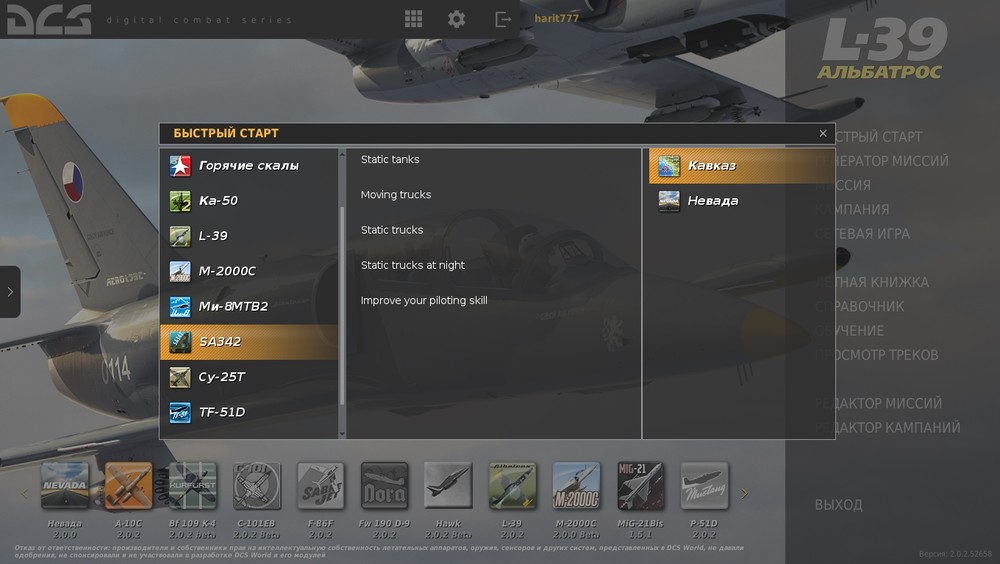Show previous modules with carousel left arrow

click(24, 493)
